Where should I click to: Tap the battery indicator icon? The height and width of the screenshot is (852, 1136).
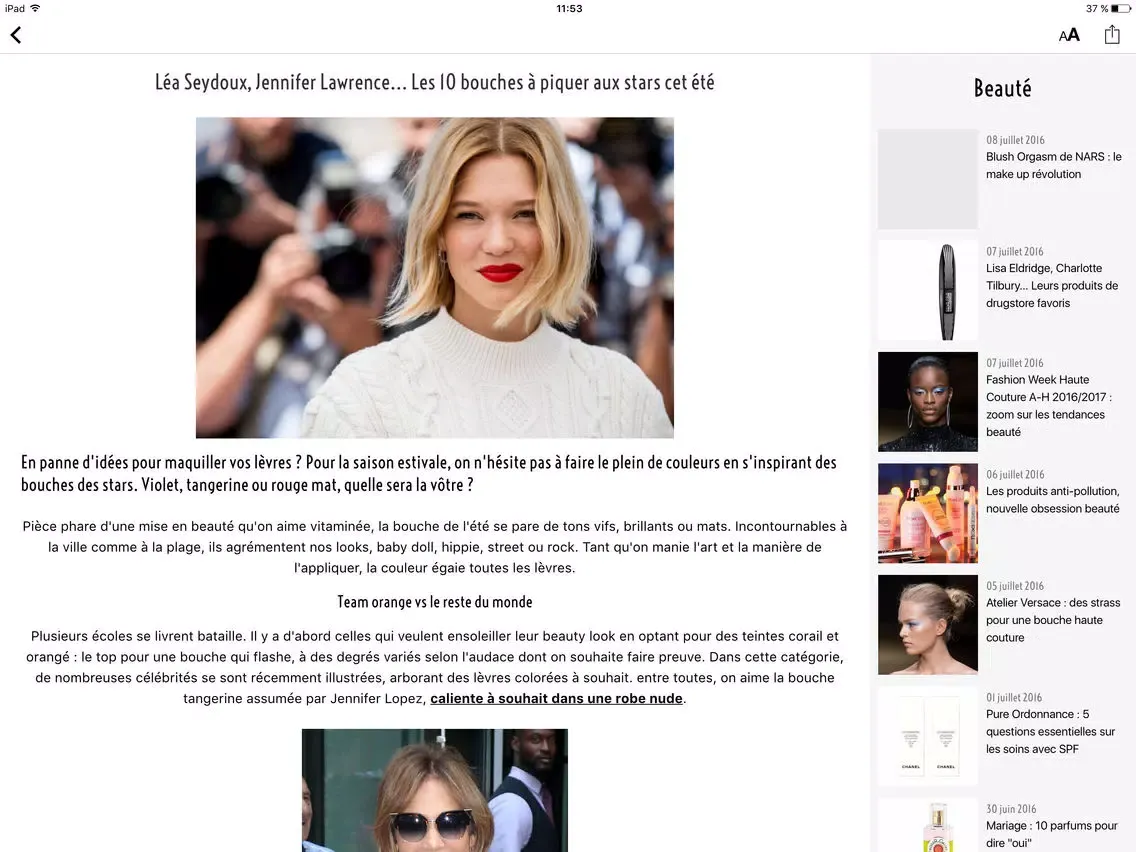tap(1121, 9)
